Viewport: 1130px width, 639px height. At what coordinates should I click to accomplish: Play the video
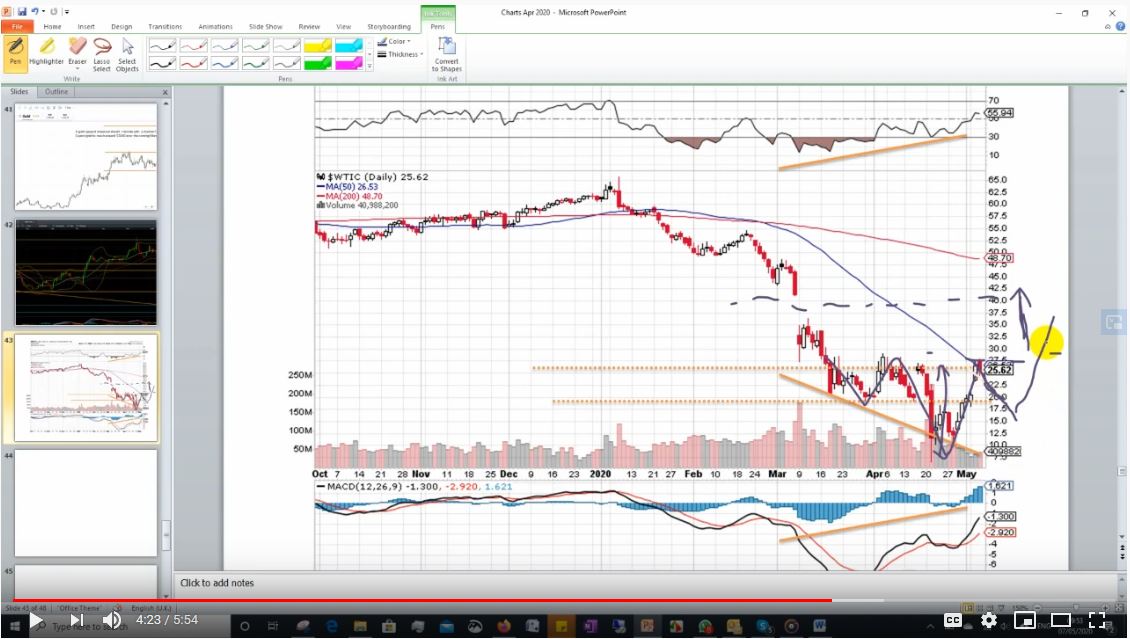point(36,620)
